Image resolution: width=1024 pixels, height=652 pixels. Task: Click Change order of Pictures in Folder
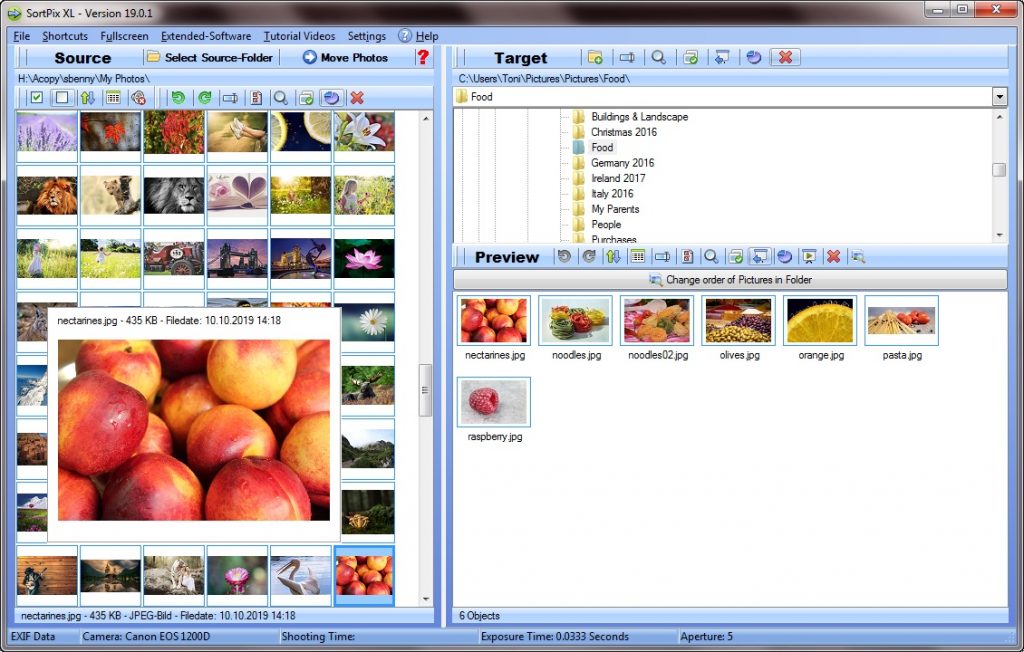tap(730, 280)
